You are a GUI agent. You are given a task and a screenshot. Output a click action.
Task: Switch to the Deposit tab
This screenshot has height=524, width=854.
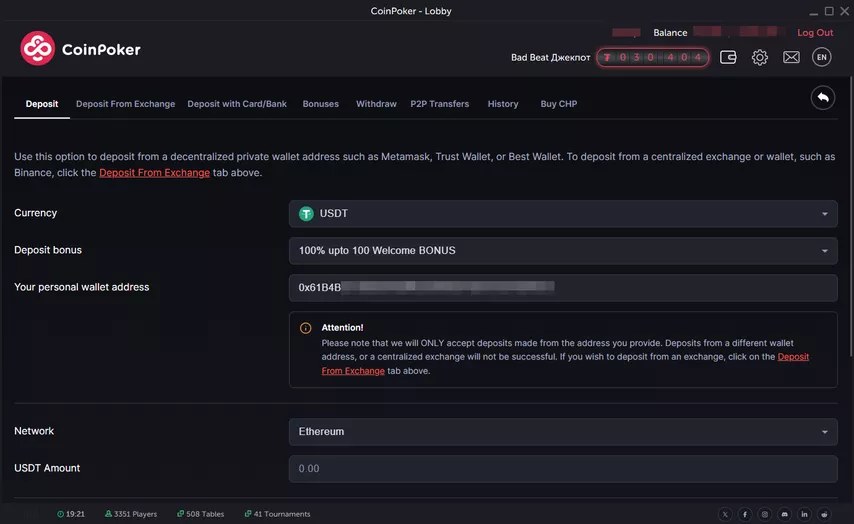pos(42,103)
